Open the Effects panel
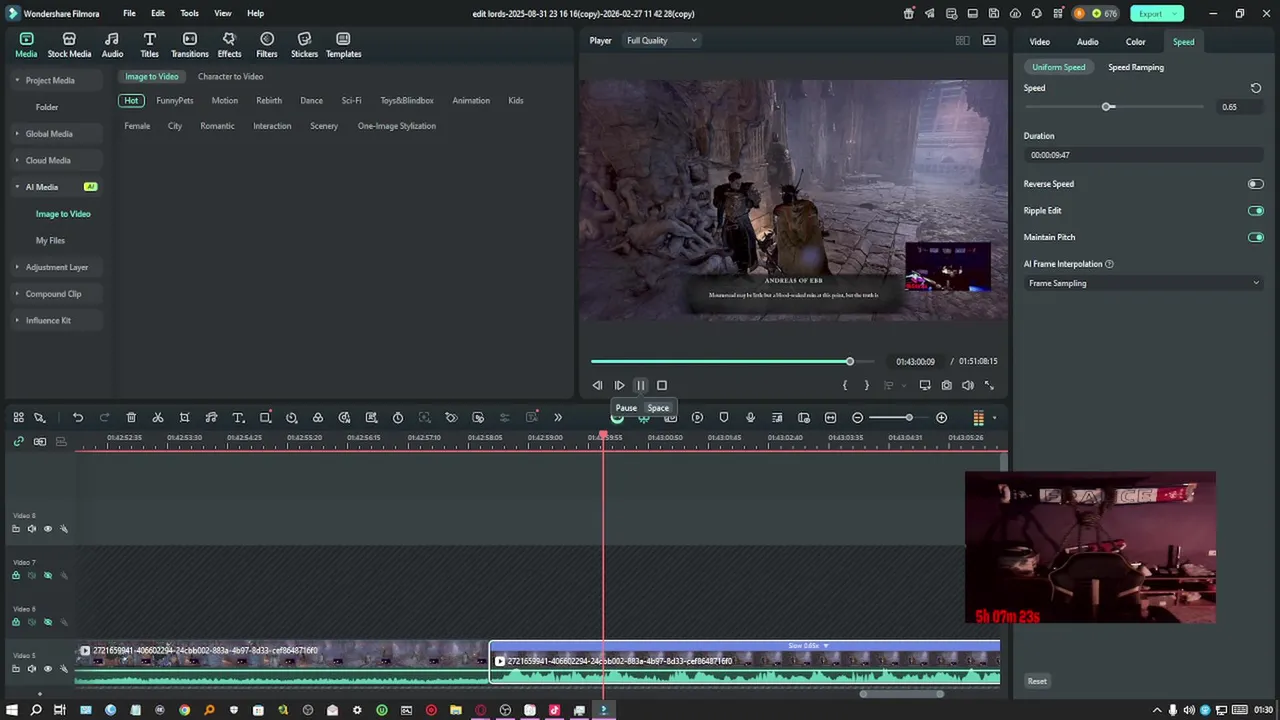This screenshot has height=720, width=1280. pyautogui.click(x=229, y=45)
